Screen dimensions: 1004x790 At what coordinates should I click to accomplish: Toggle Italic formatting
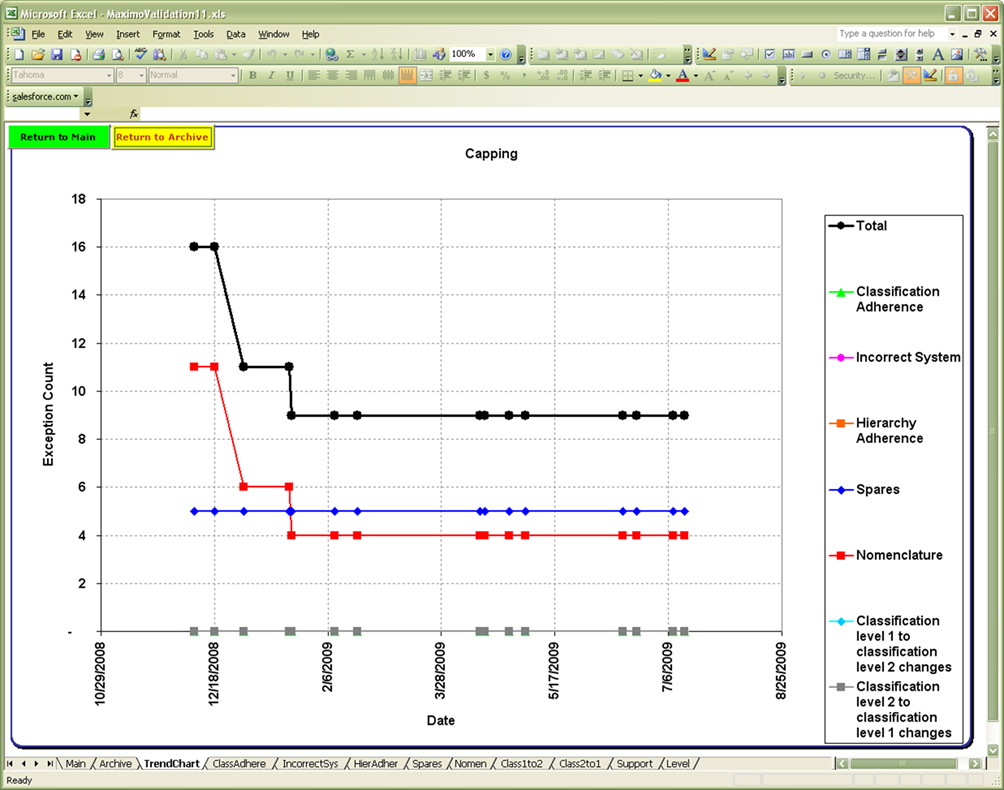pos(271,76)
